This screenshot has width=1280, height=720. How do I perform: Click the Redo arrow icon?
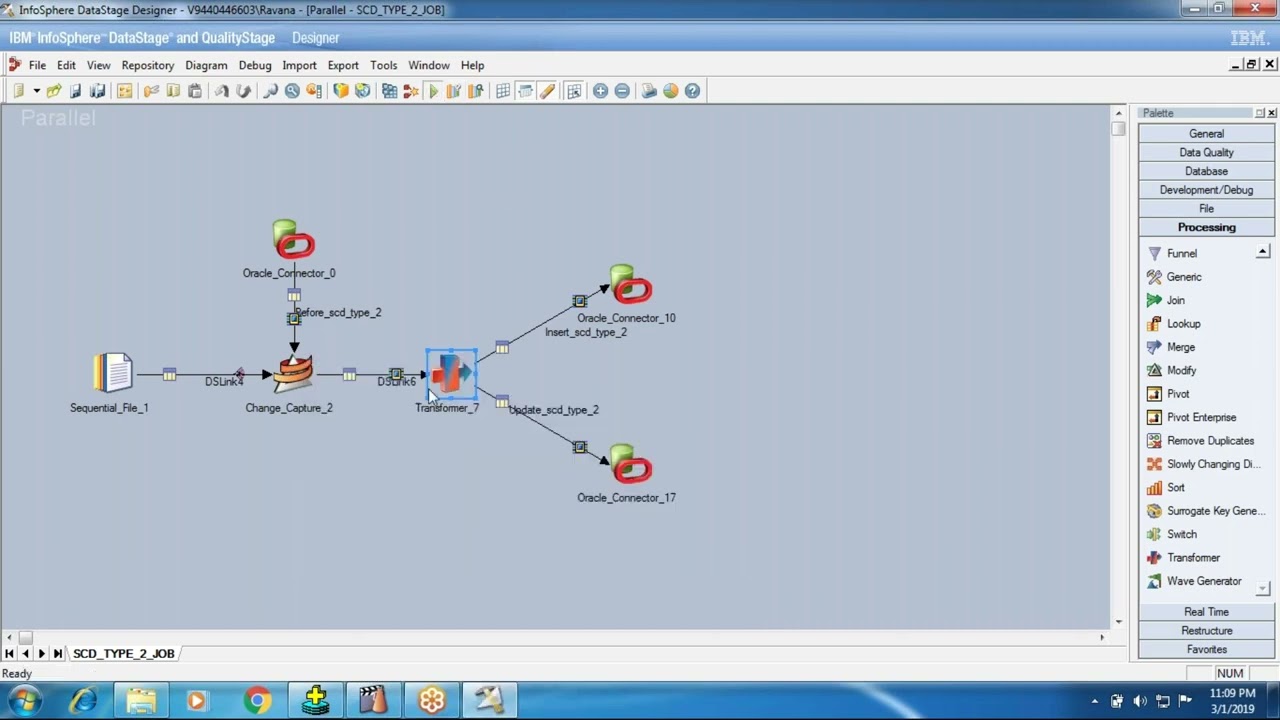[x=243, y=91]
